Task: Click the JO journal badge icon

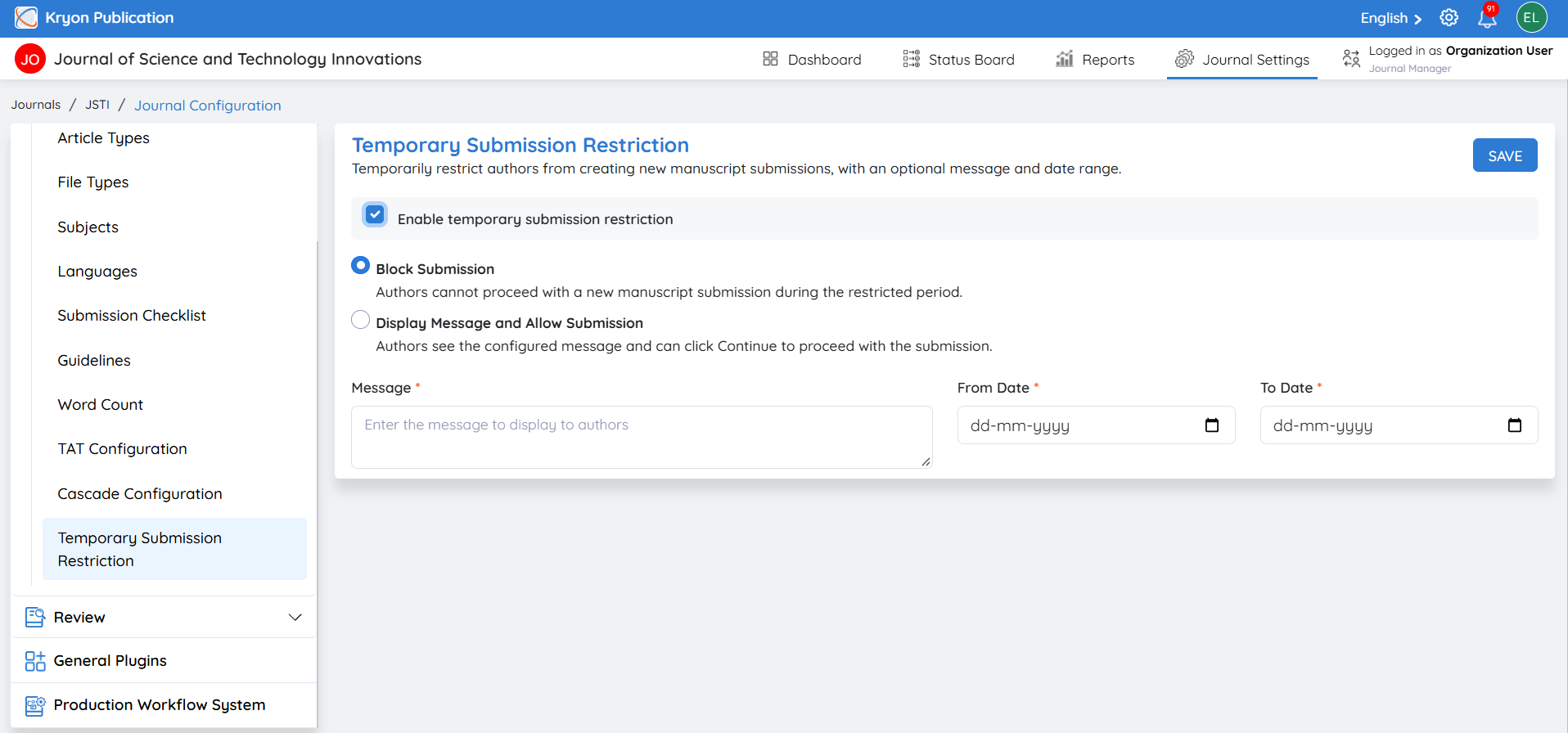Action: click(30, 59)
